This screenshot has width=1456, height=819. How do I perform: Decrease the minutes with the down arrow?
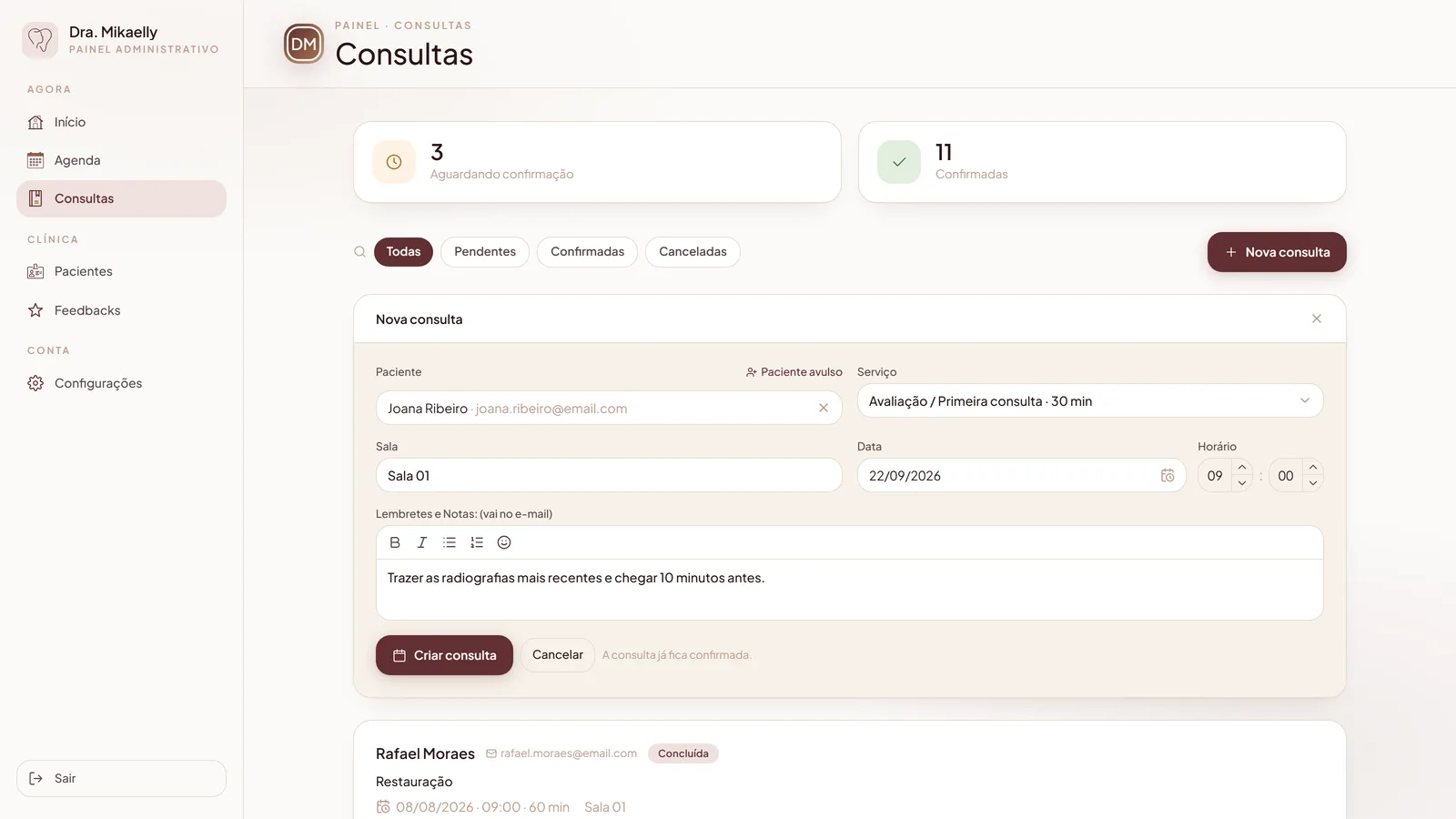click(x=1313, y=483)
